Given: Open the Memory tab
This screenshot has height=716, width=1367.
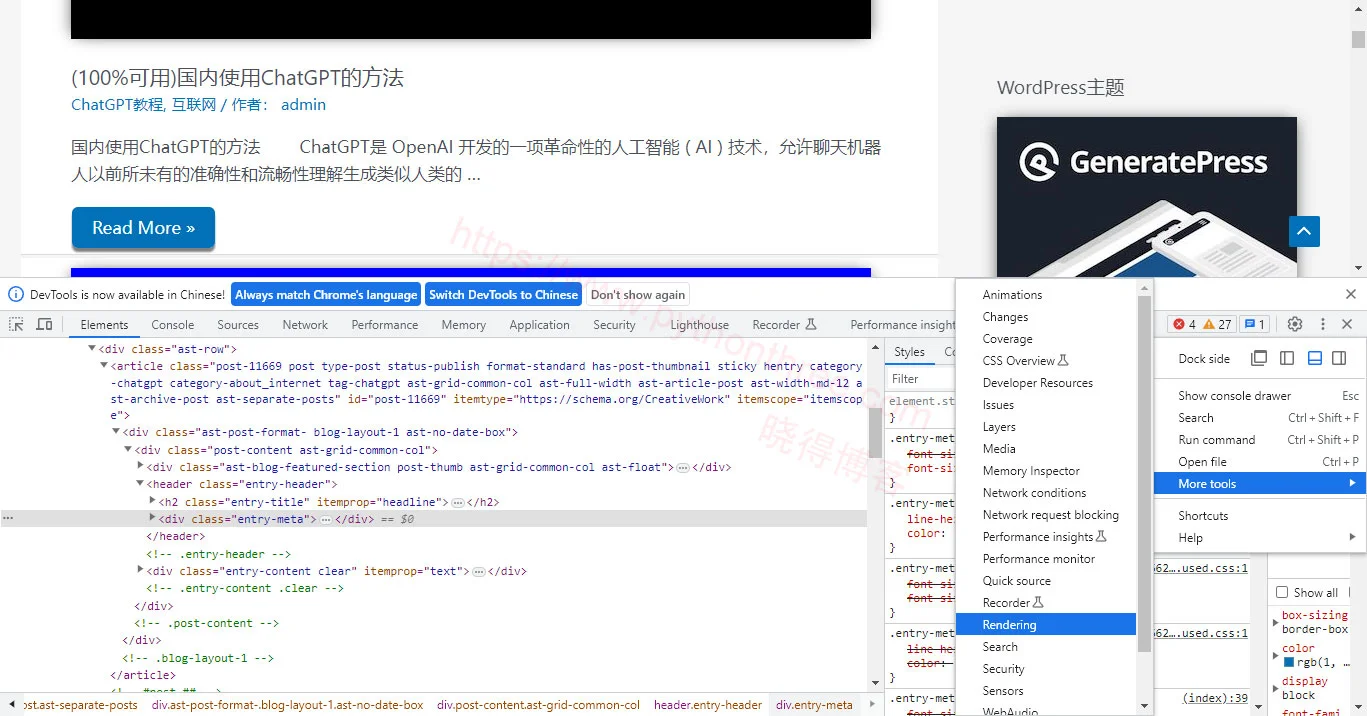Looking at the screenshot, I should tap(464, 325).
